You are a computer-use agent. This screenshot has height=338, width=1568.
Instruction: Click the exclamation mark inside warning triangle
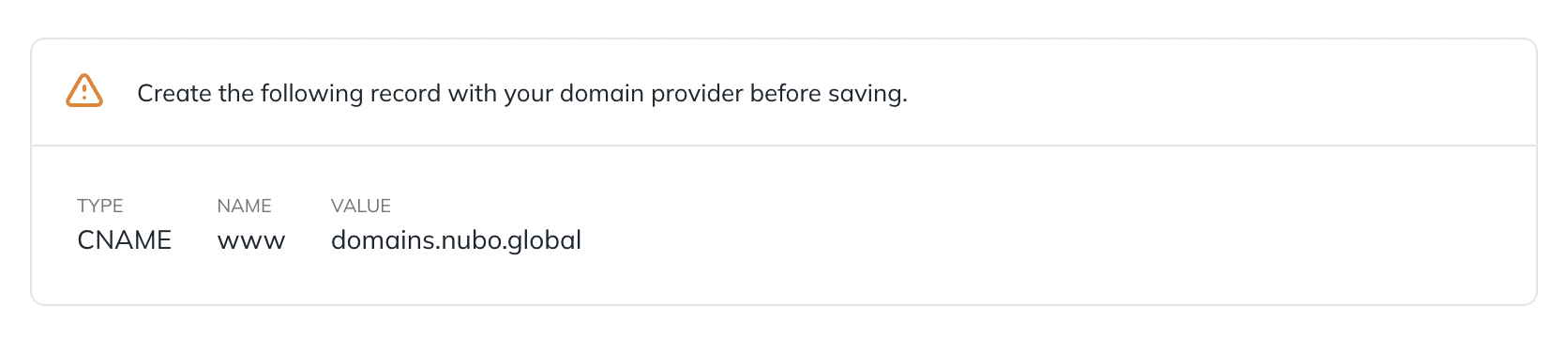click(84, 93)
